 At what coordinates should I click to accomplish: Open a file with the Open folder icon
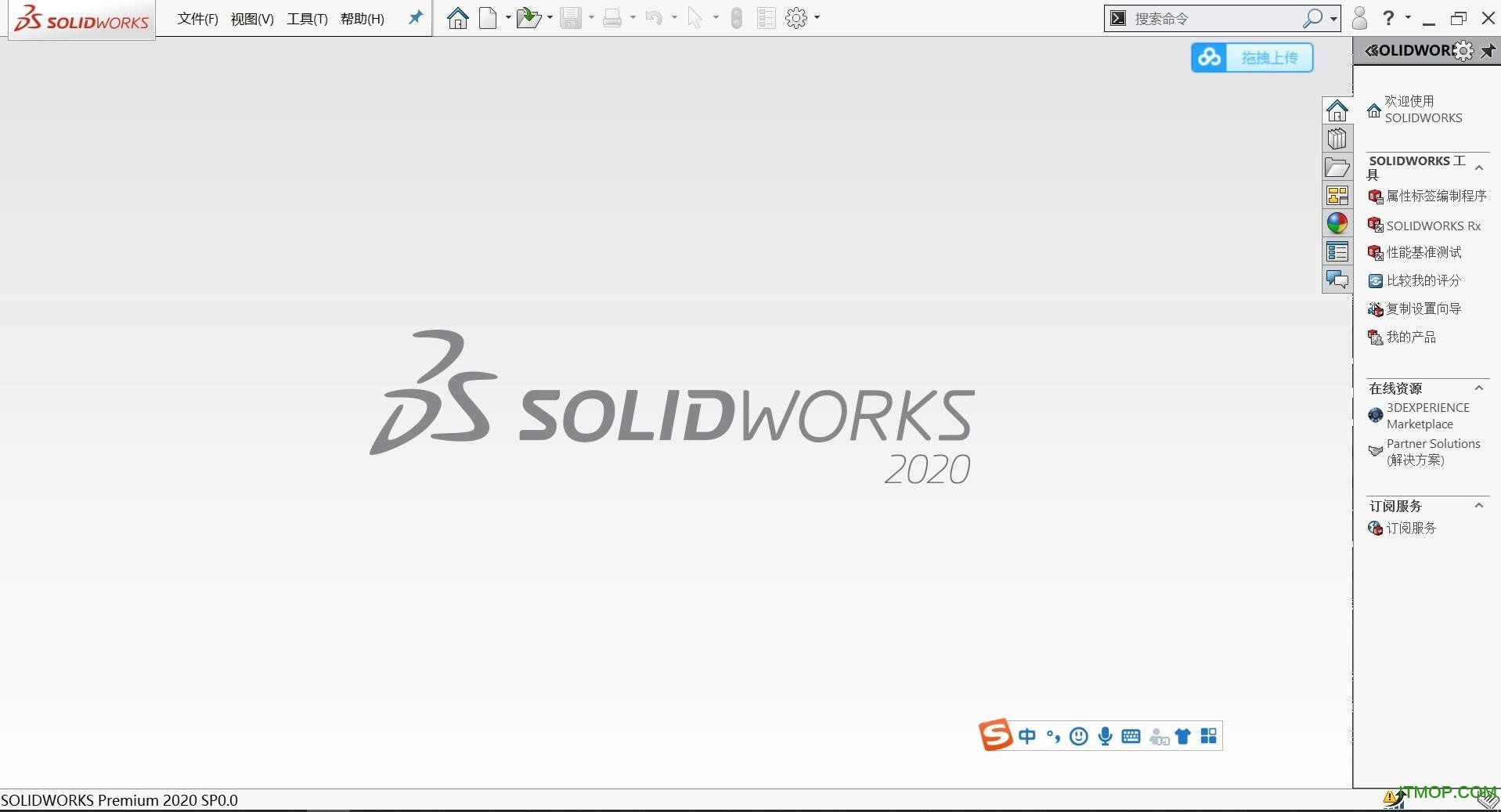coord(529,18)
